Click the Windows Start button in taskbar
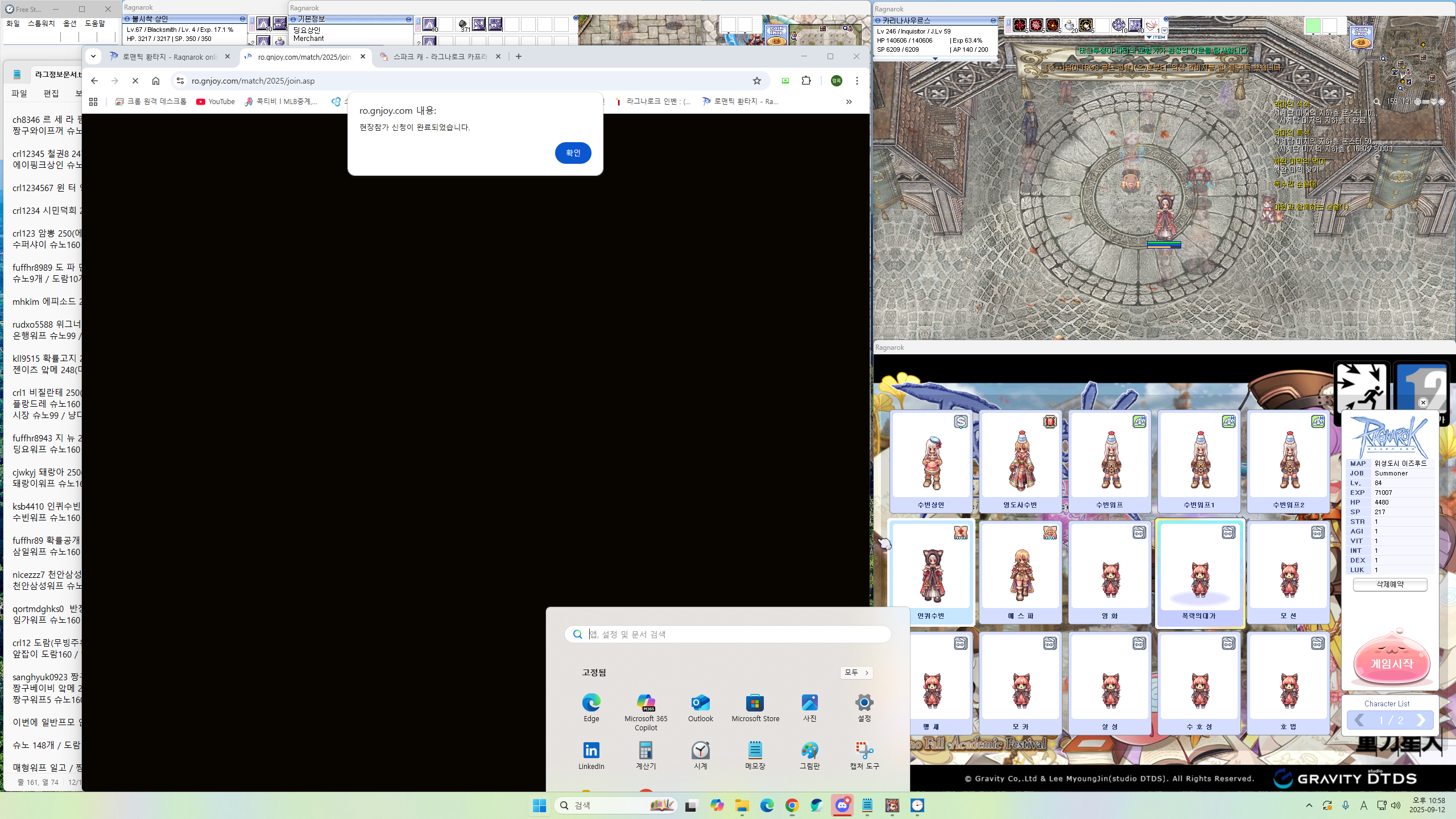 [x=539, y=805]
